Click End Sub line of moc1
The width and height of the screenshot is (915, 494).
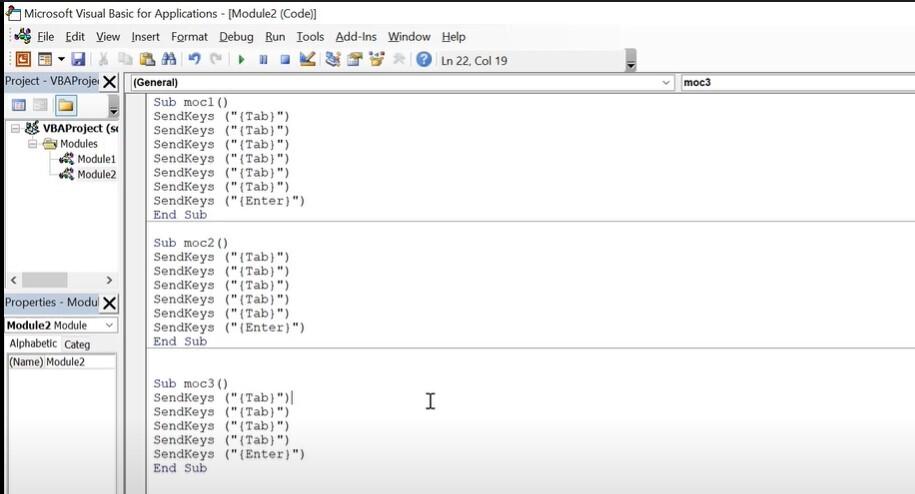click(x=180, y=215)
